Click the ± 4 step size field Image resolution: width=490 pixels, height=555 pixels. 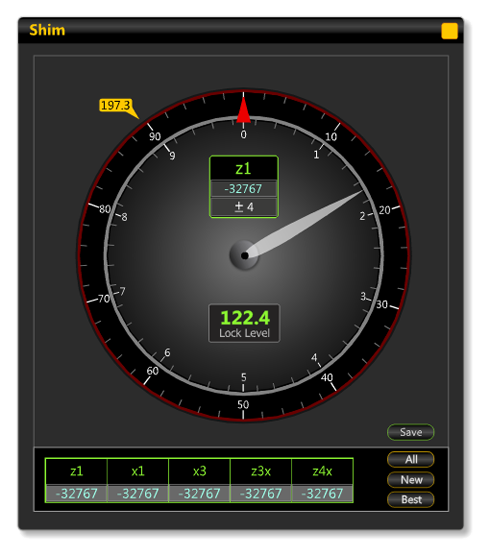pos(244,207)
